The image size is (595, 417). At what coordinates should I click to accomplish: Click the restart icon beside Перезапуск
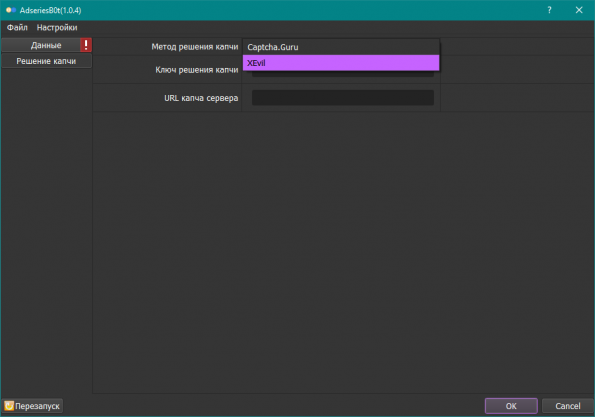9,406
